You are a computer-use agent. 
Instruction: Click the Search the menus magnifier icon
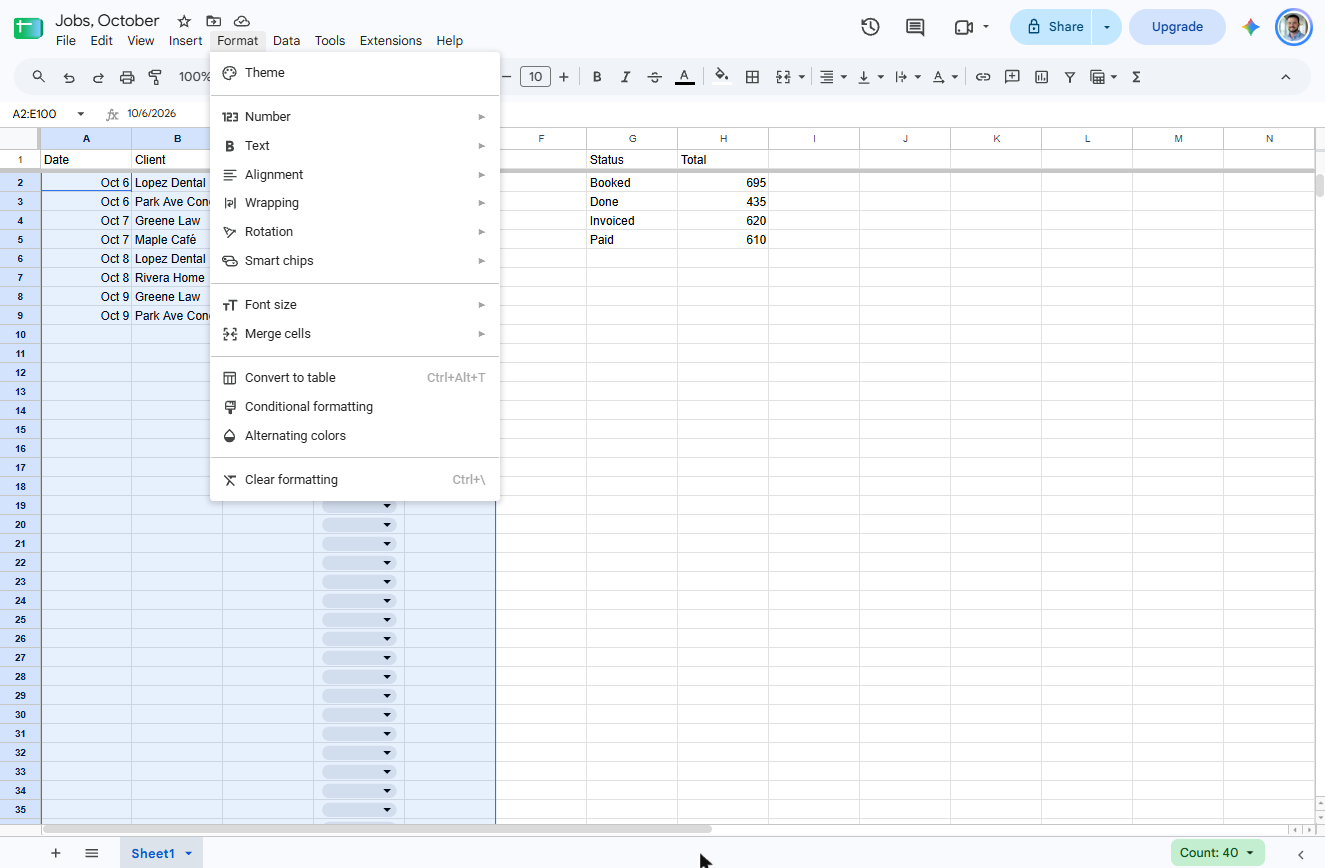point(39,77)
